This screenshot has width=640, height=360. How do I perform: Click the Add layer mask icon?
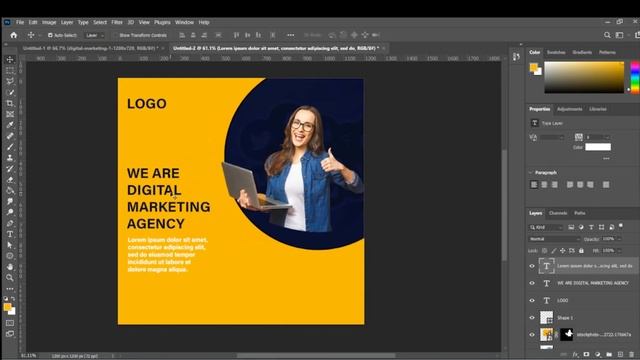(587, 355)
